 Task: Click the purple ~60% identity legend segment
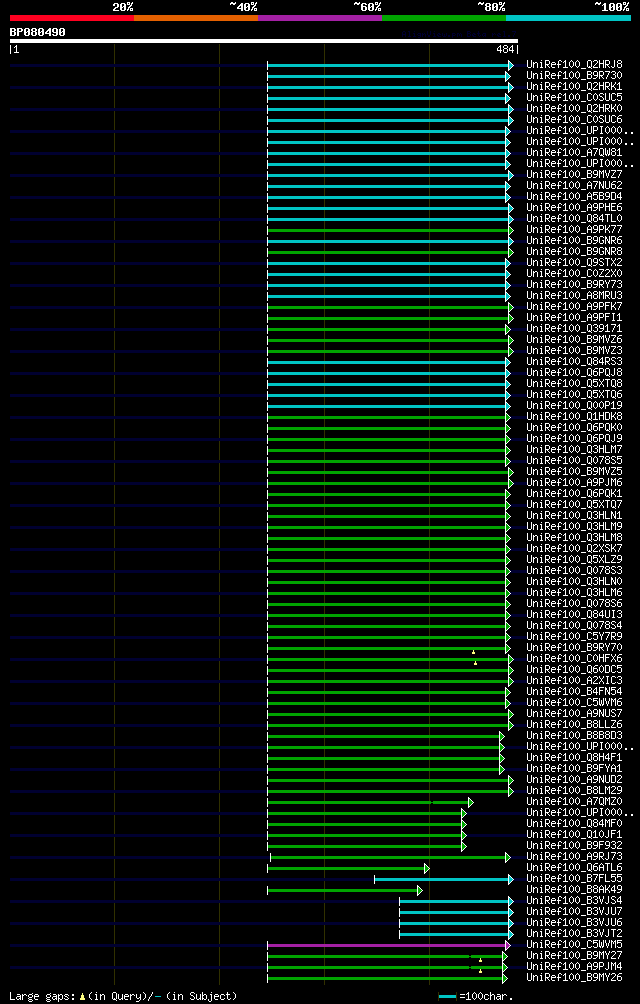(320, 18)
